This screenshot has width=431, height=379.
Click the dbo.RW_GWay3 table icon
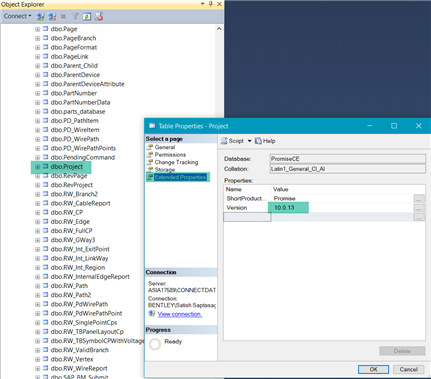(x=46, y=240)
